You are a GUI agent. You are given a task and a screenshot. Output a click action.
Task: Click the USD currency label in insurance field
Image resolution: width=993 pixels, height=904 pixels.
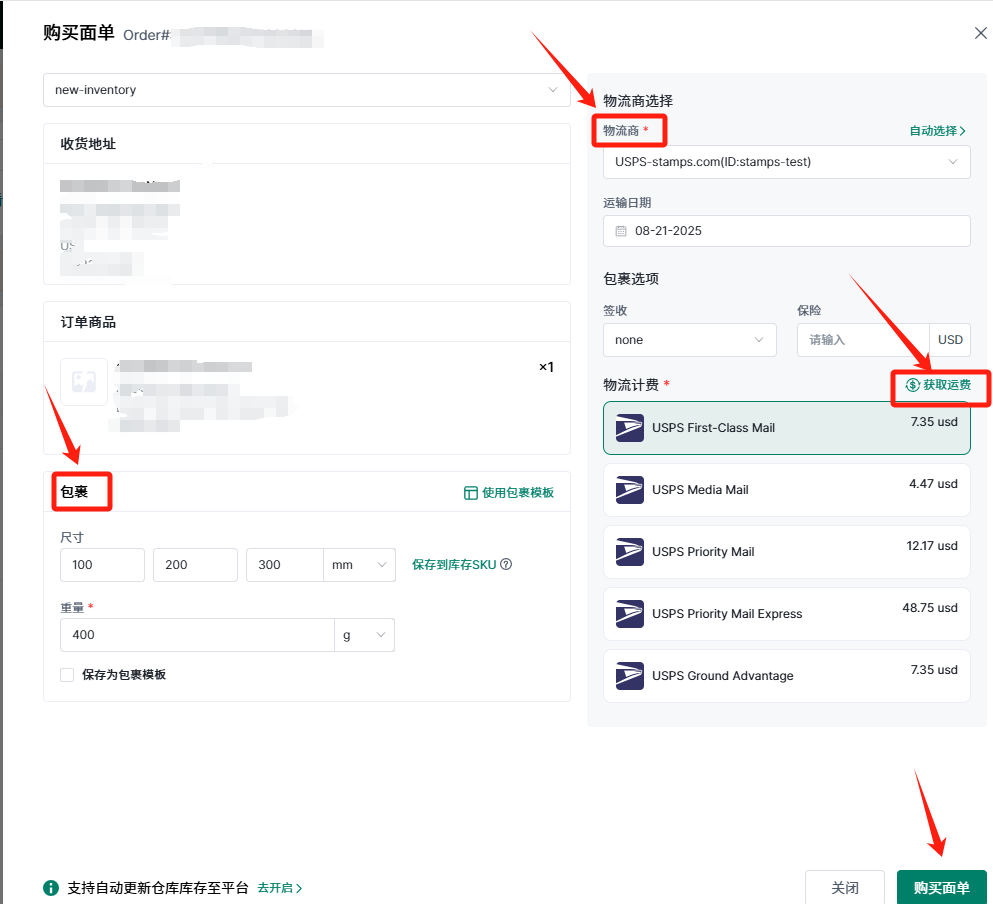[x=950, y=340]
